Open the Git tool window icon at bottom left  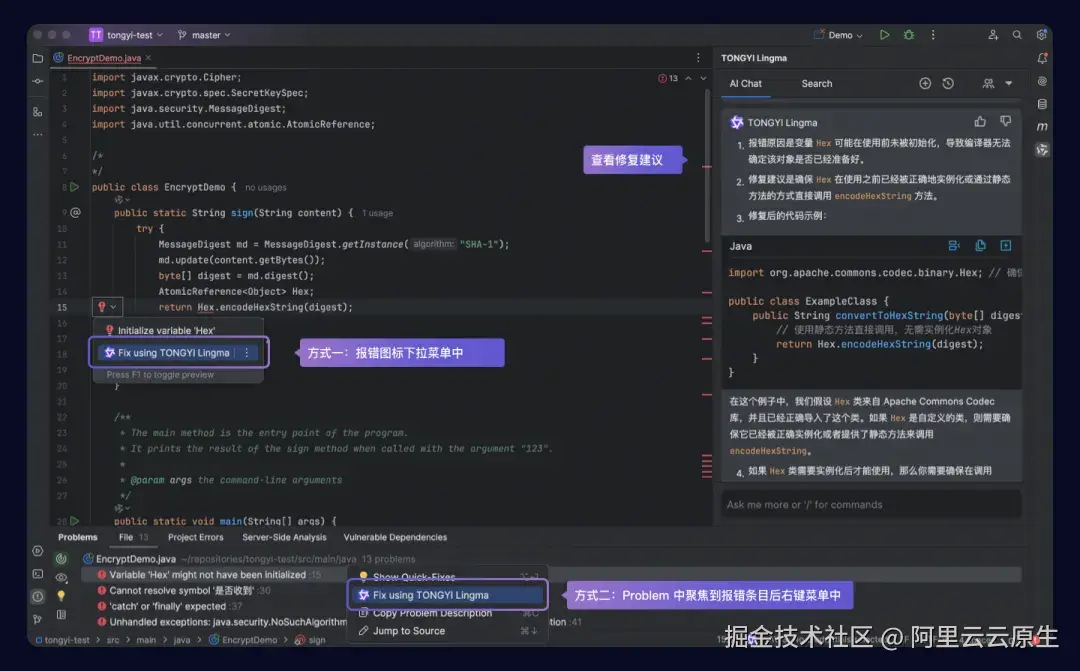click(38, 619)
